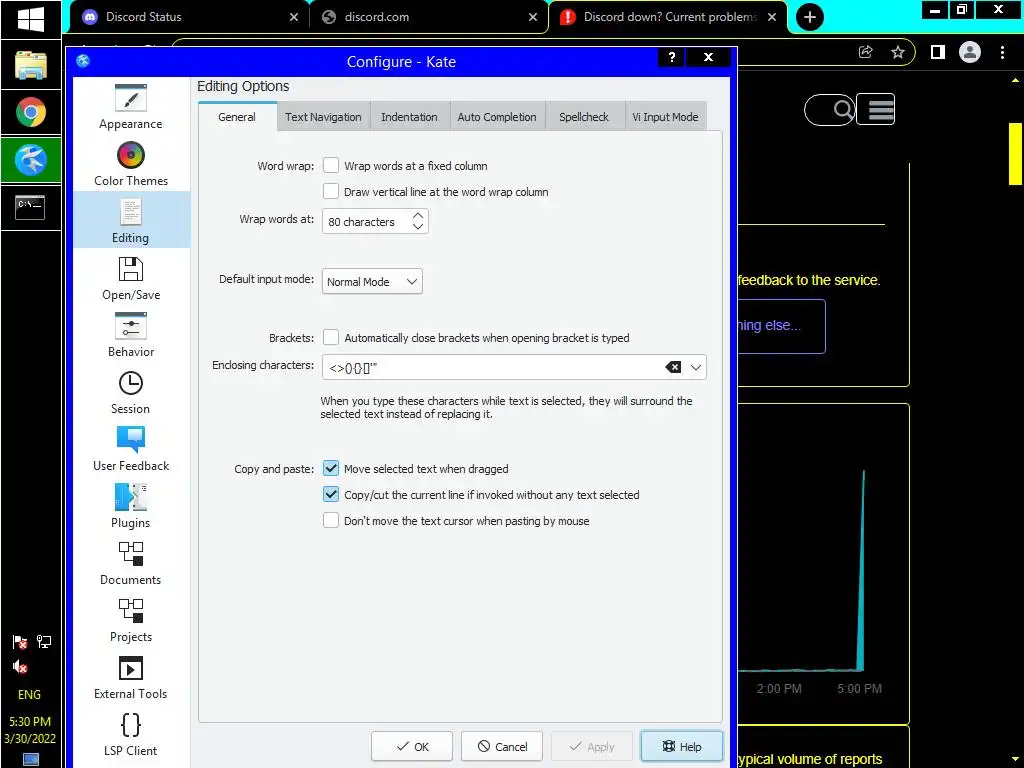Switch to the General tab
Screen dimensions: 1024x768
[x=237, y=117]
